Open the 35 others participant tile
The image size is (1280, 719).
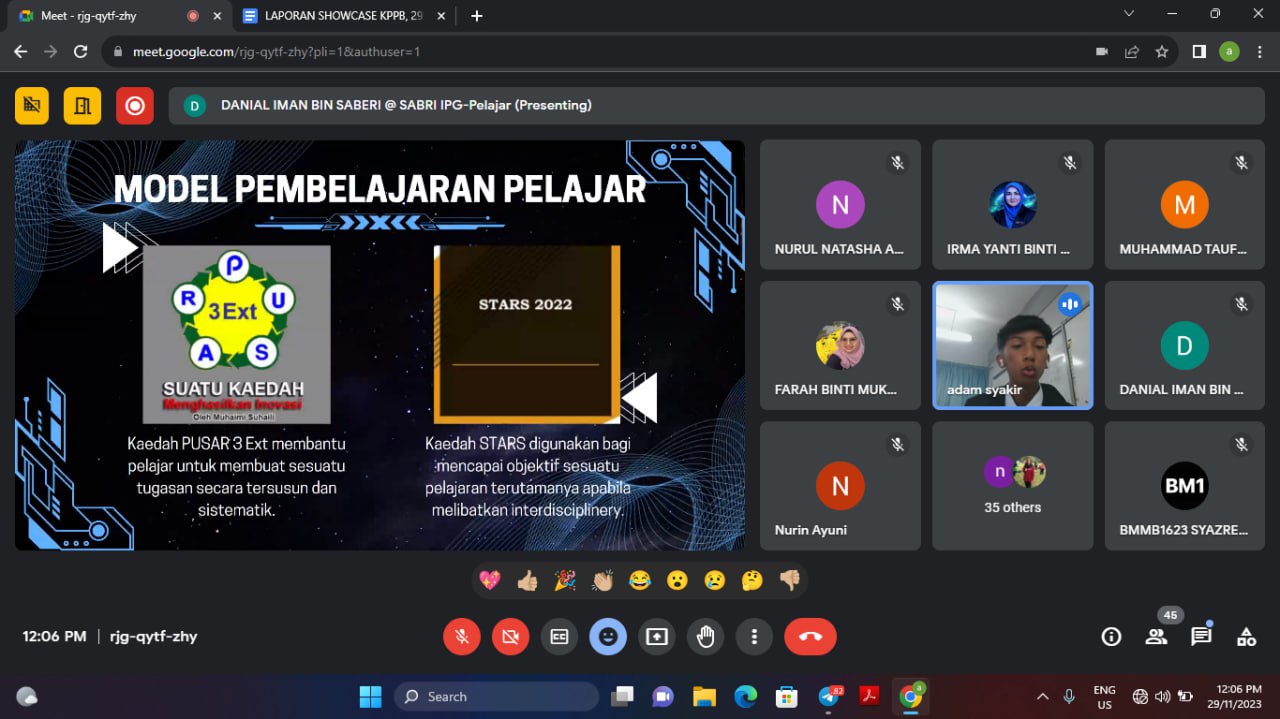pyautogui.click(x=1012, y=485)
